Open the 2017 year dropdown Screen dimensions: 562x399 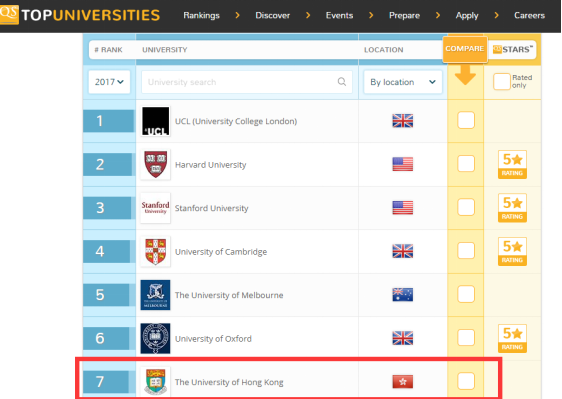[109, 82]
